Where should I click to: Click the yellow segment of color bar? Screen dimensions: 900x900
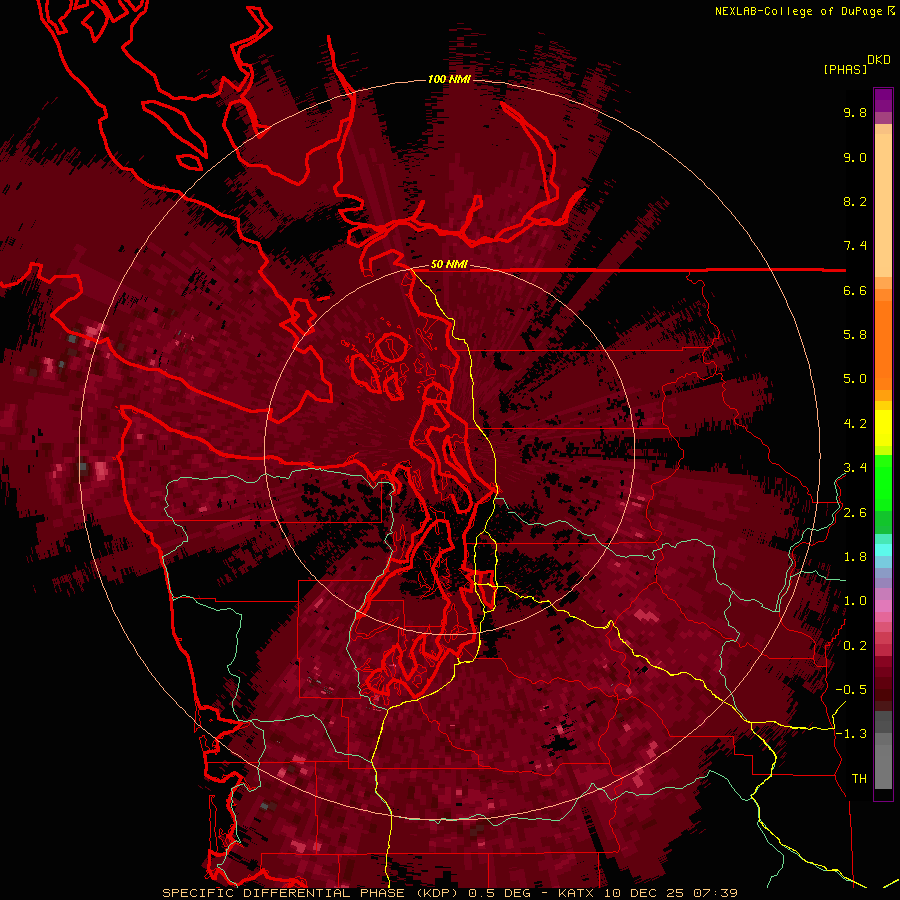pos(883,428)
